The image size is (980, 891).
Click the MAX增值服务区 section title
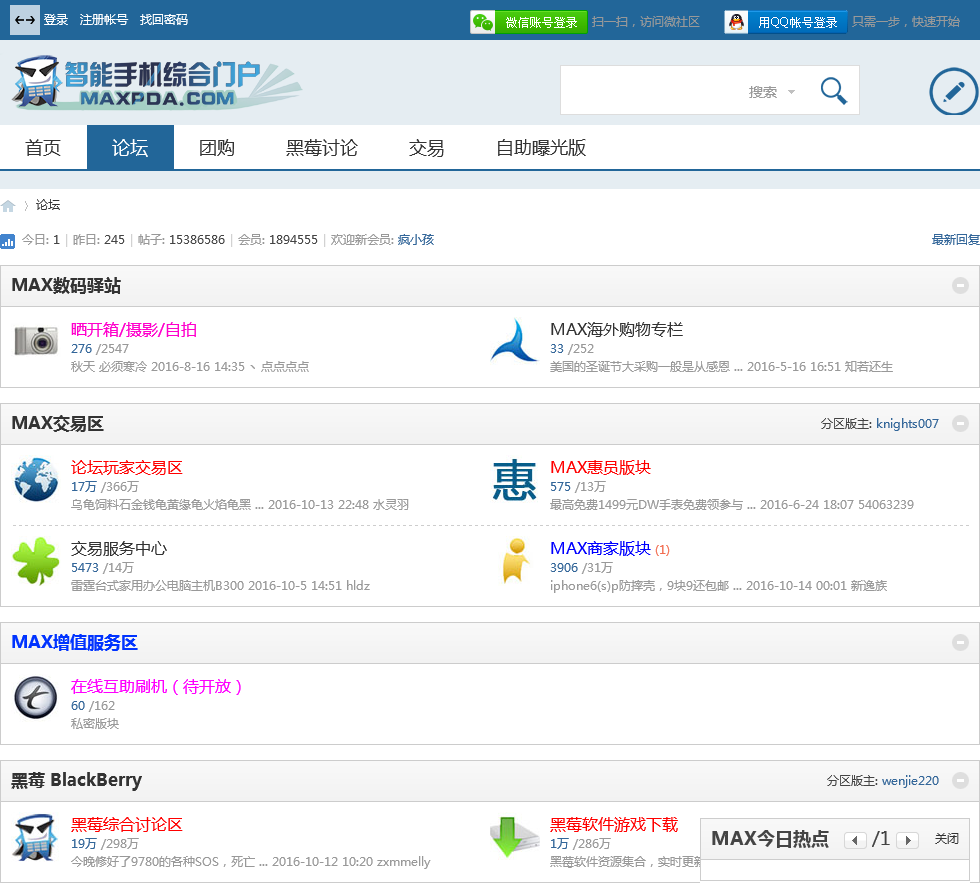pyautogui.click(x=74, y=642)
